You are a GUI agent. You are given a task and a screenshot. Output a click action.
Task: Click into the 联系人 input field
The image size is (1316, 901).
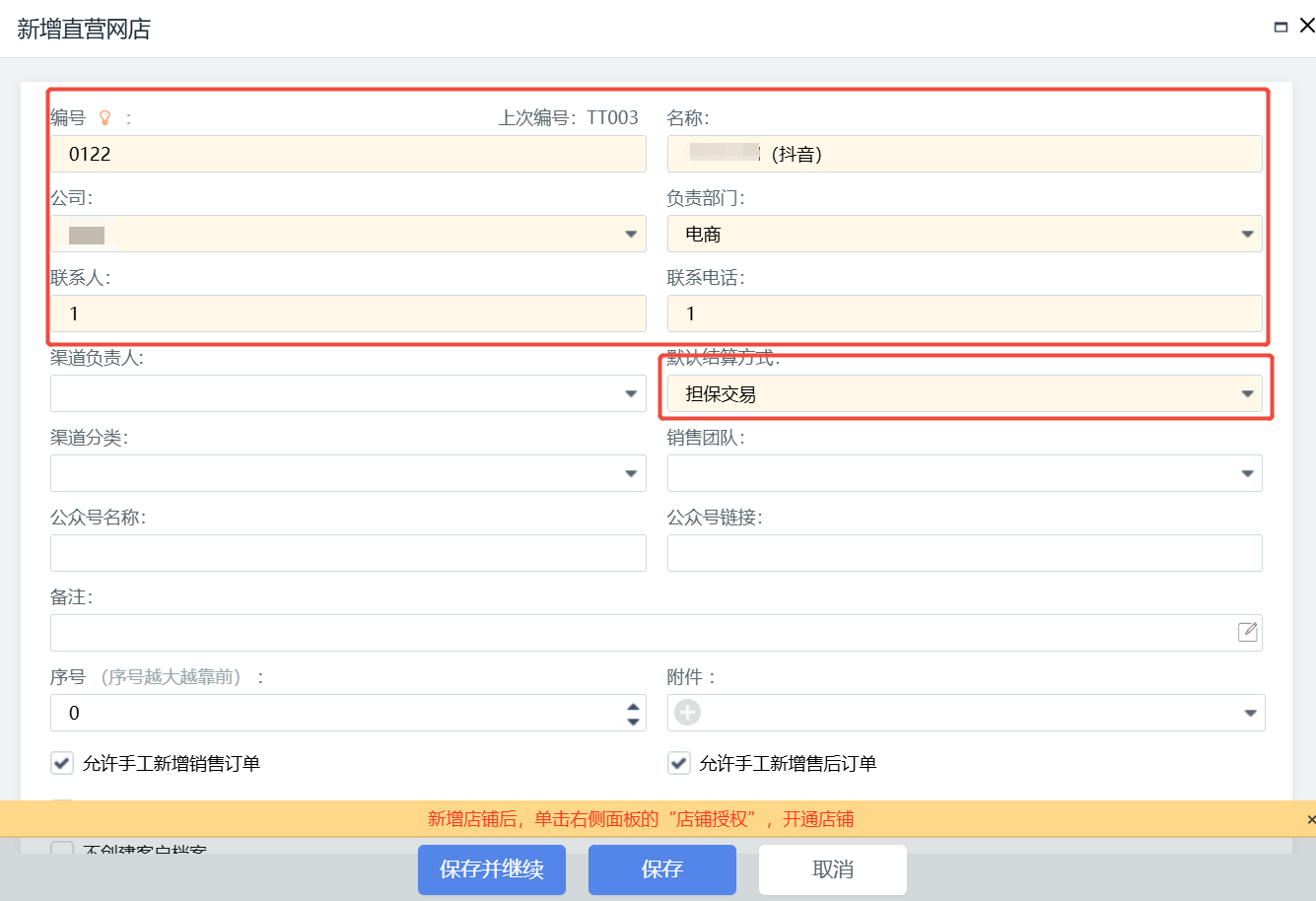348,313
